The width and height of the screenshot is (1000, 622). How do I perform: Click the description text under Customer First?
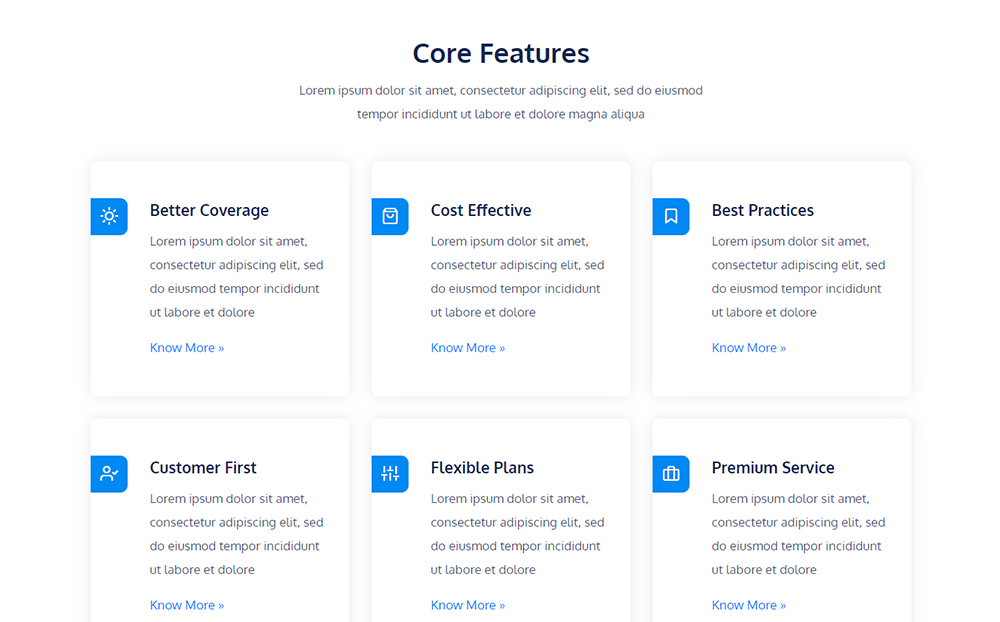(237, 534)
